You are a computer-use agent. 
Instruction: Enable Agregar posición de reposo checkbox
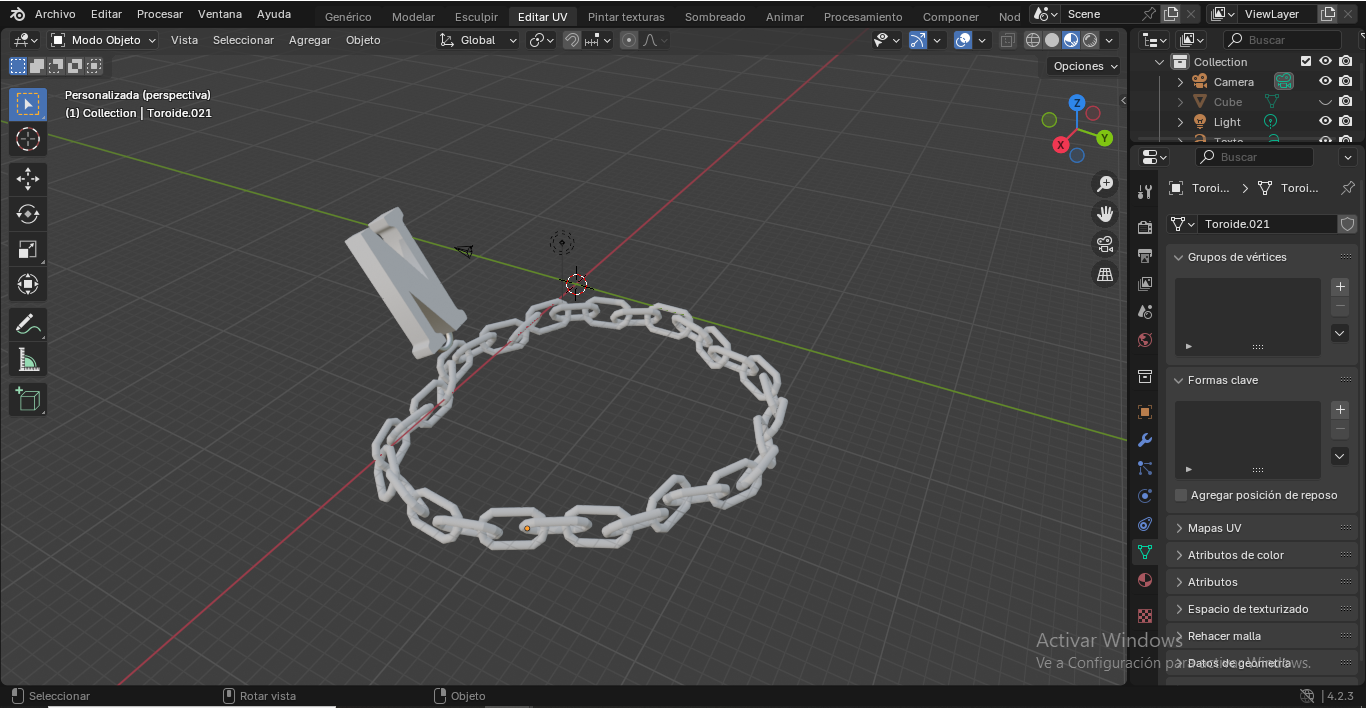tap(1181, 495)
